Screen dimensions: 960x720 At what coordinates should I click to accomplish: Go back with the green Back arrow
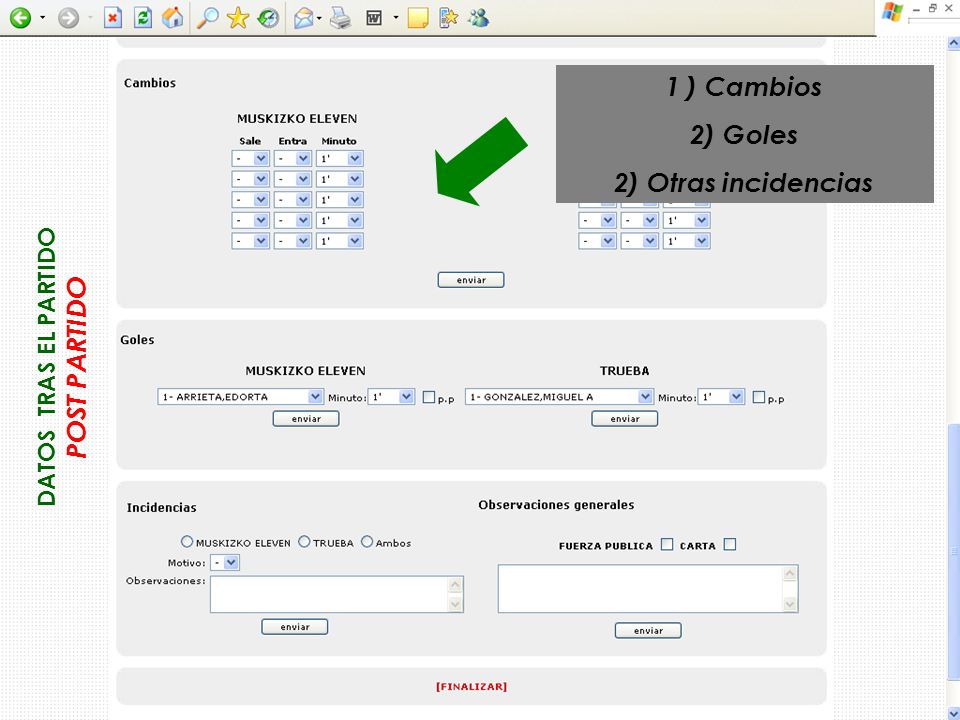click(x=20, y=18)
